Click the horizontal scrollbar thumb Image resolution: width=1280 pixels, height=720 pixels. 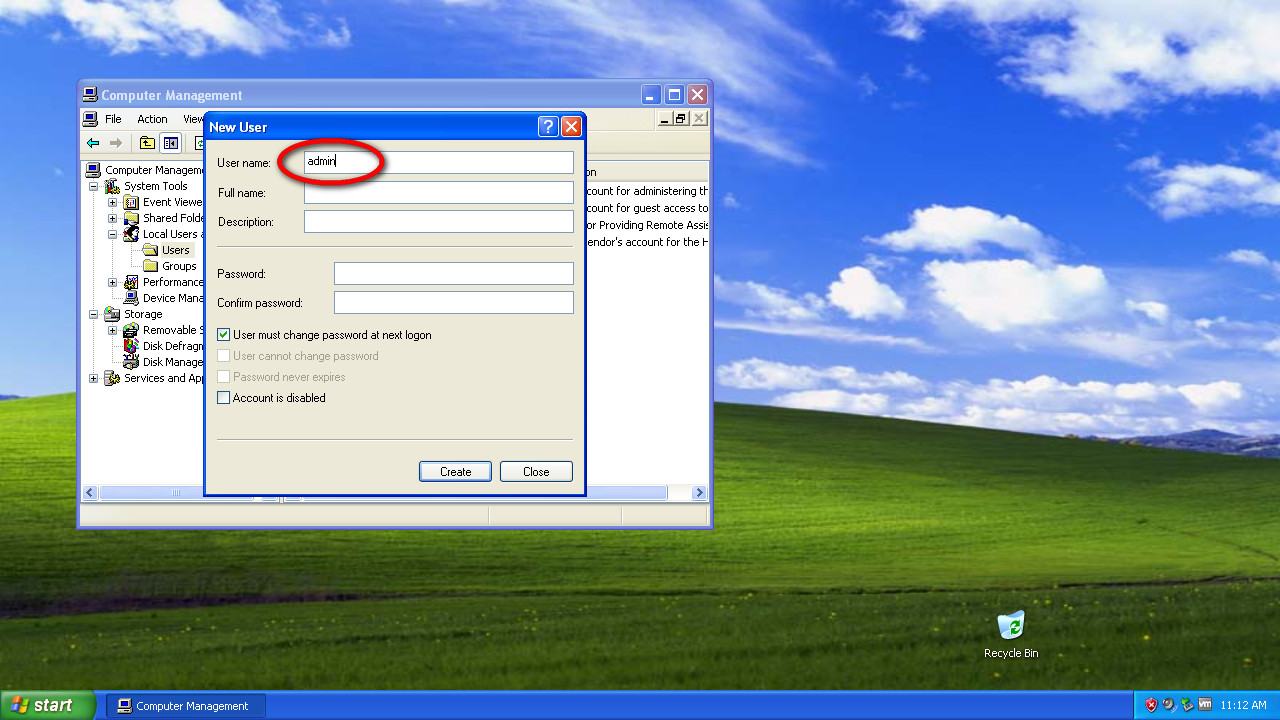(176, 493)
